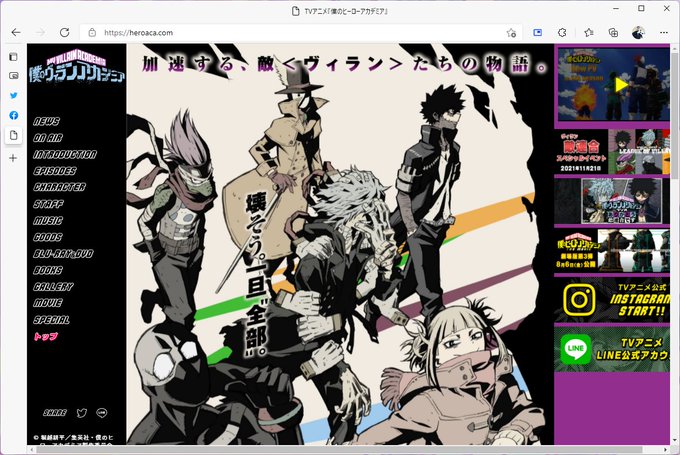Click the scroll right arrow at bottom
Screen dimensions: 680x455
(x=666, y=450)
